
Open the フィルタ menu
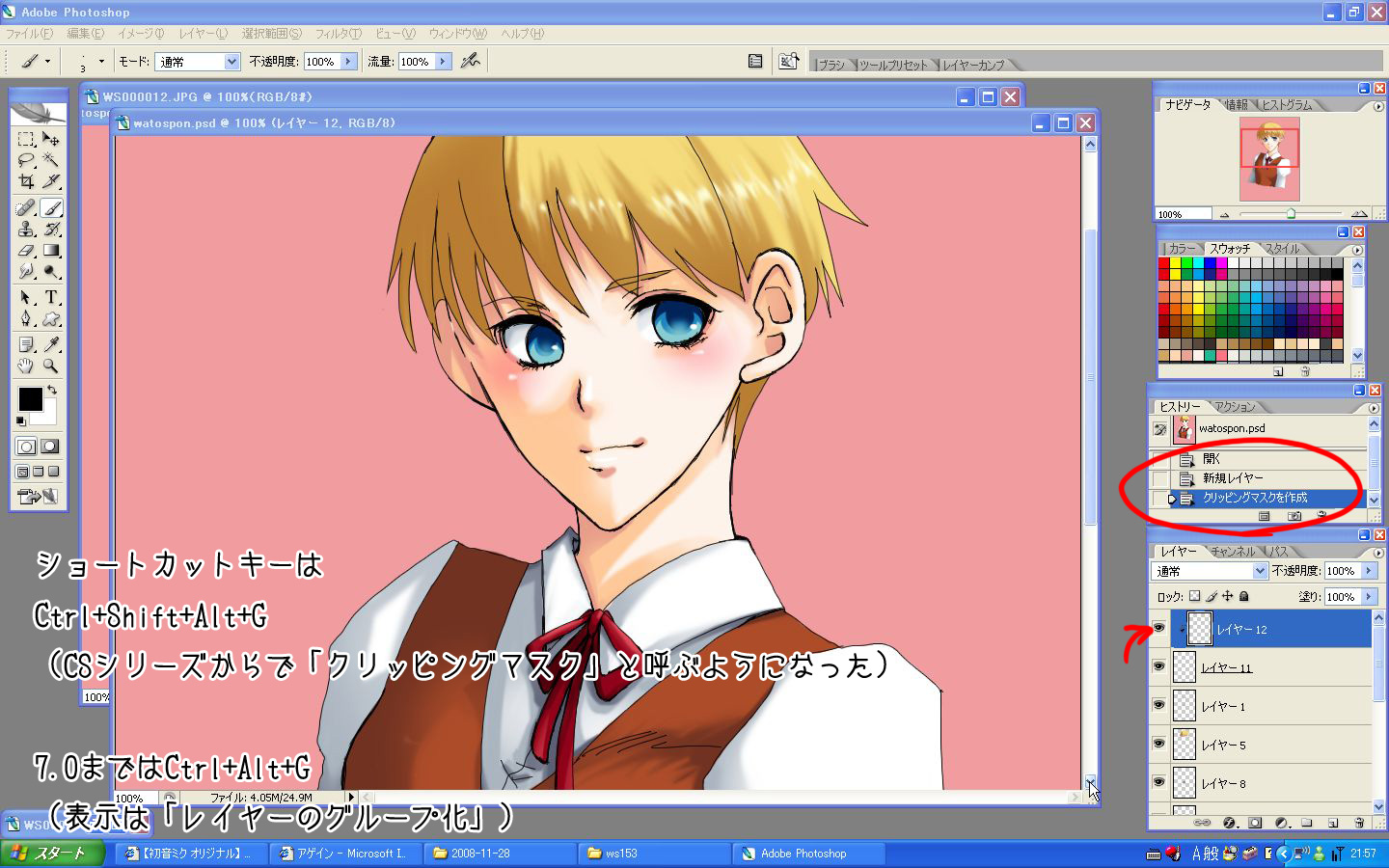(x=339, y=34)
